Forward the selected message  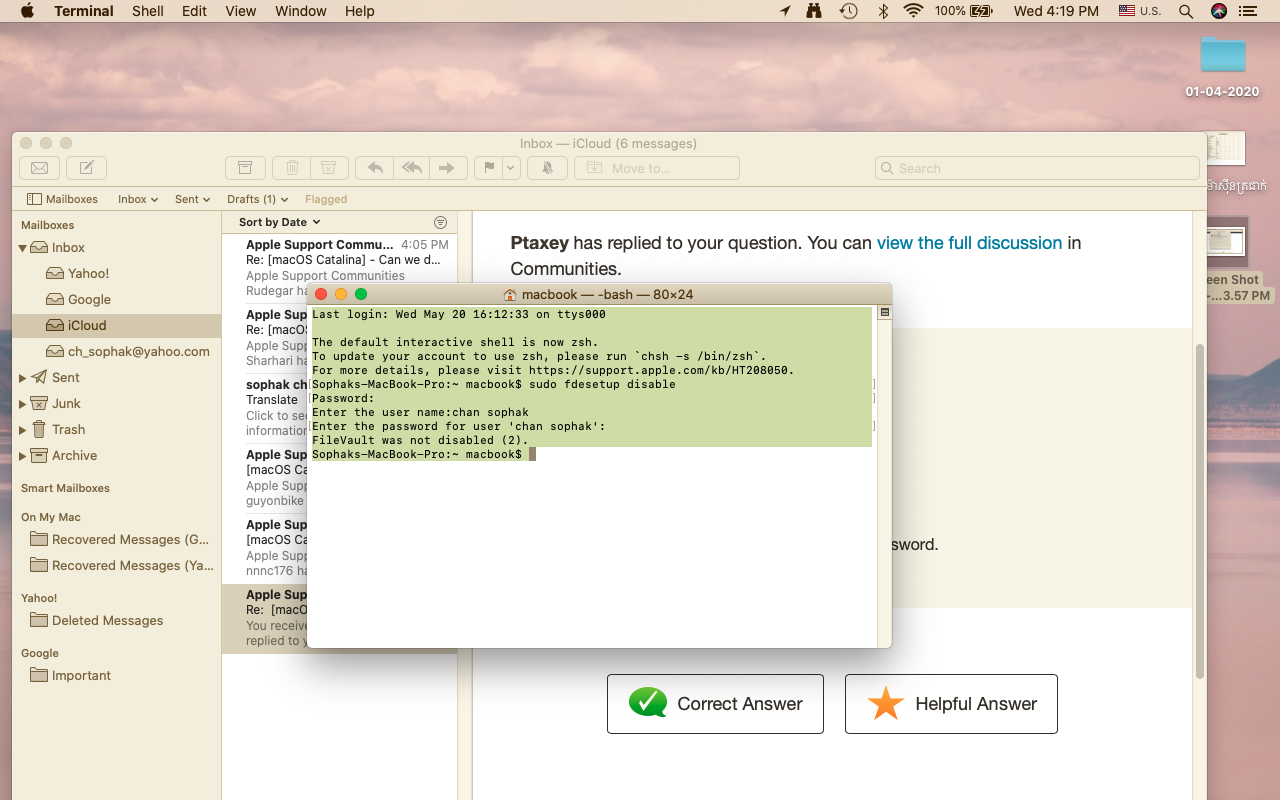pos(447,168)
